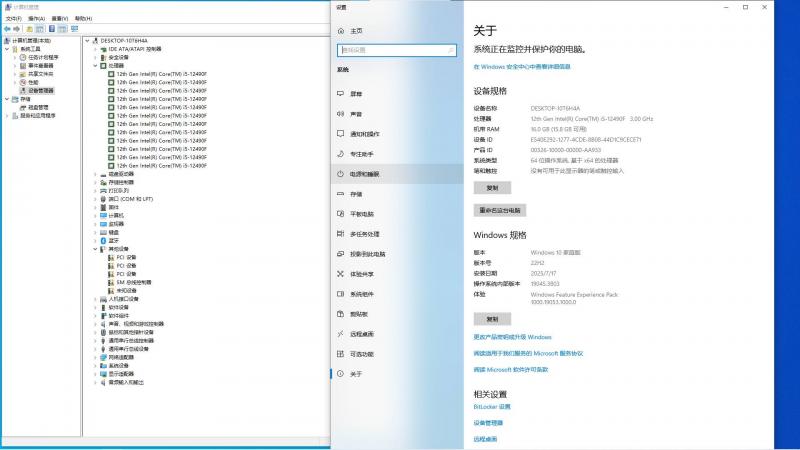Expand the 音频输入和输出 node
800x450 pixels.
click(x=95, y=383)
